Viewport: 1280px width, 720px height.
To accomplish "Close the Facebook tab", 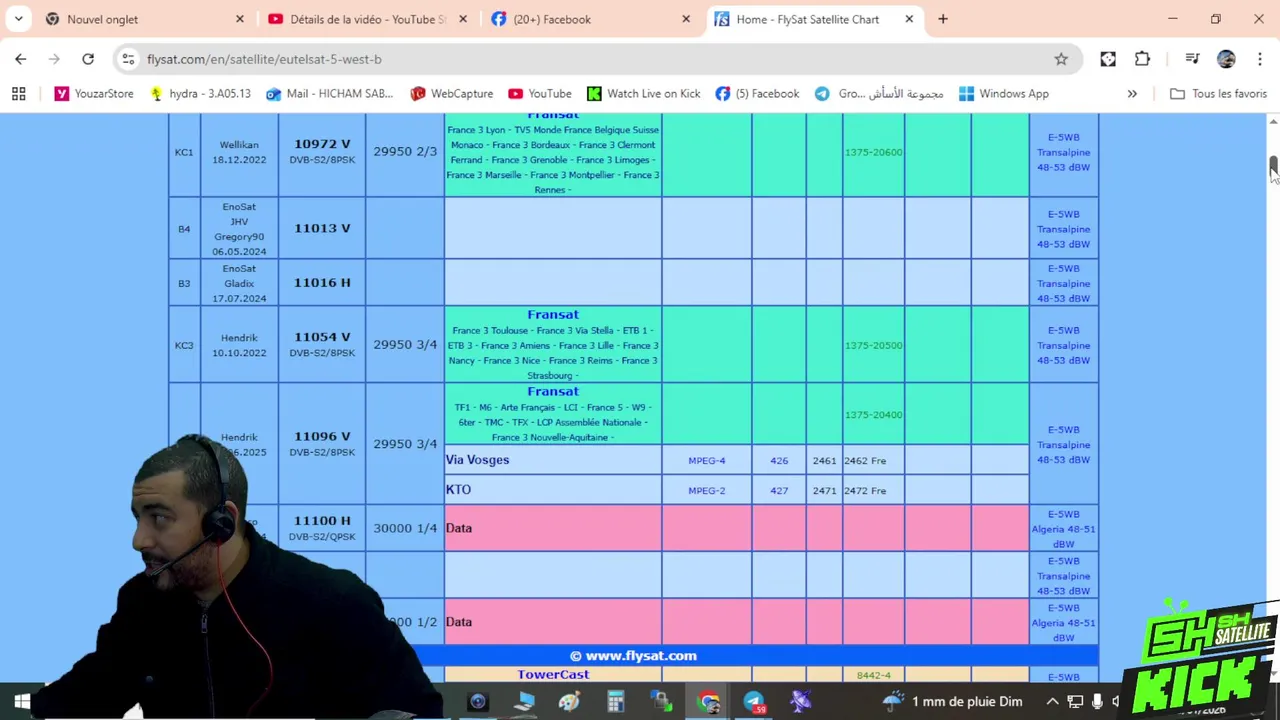I will tap(686, 19).
